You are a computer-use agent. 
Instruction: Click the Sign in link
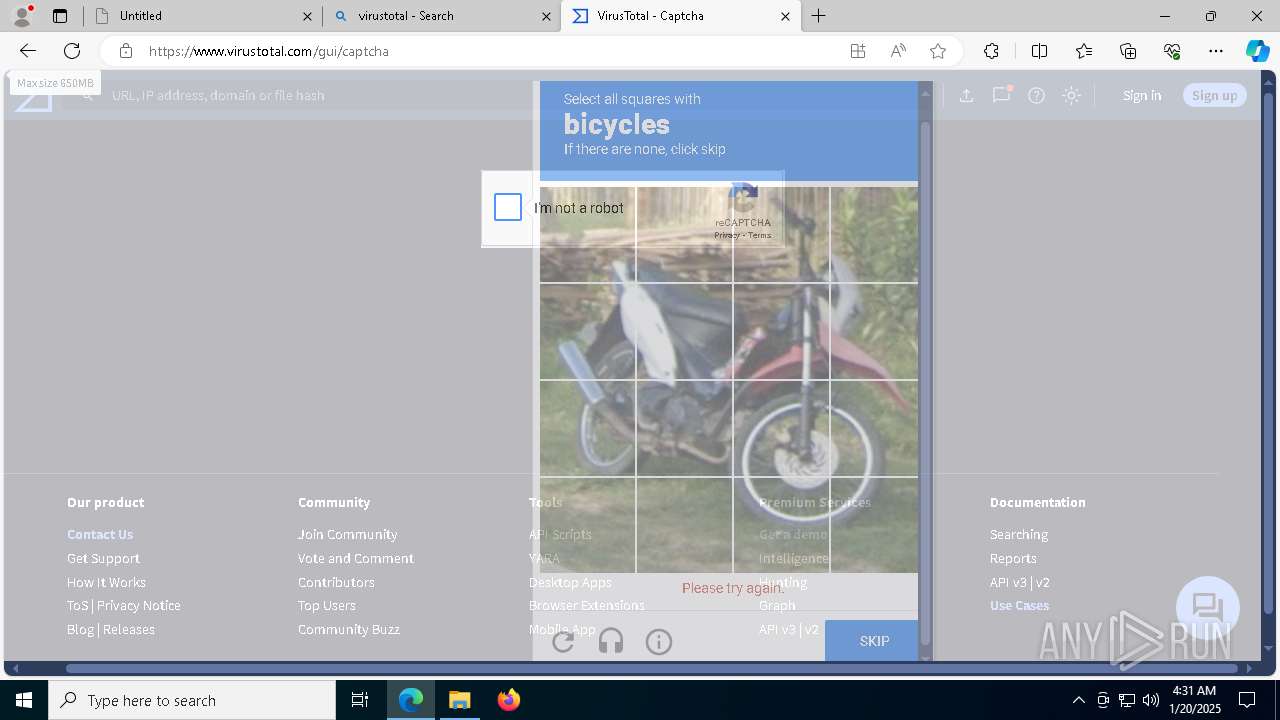point(1142,95)
